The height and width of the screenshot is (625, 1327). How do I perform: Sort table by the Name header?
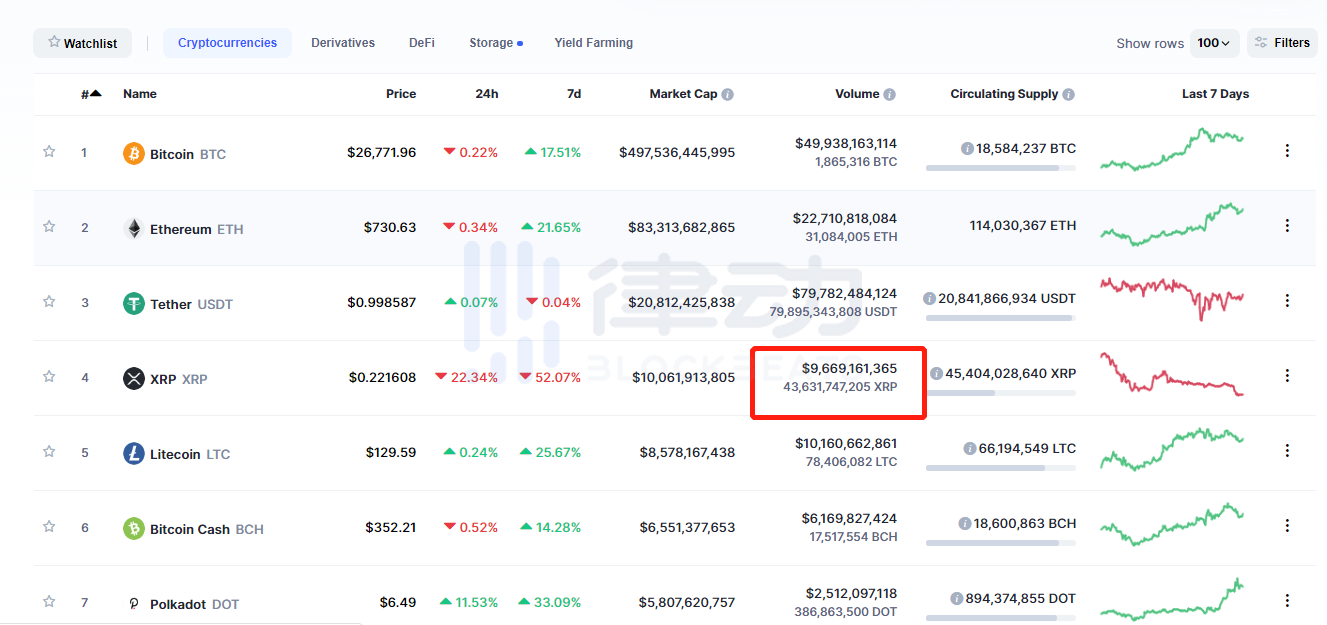click(x=140, y=94)
